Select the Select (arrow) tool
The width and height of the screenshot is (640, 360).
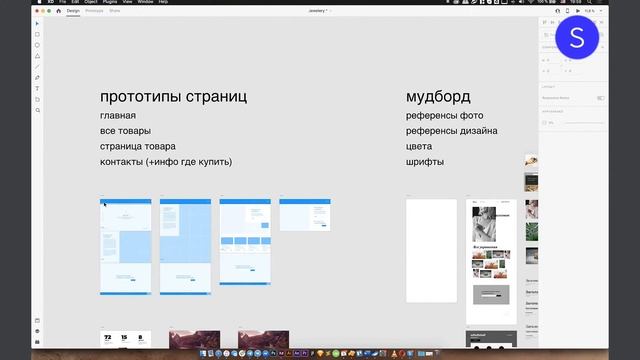[37, 24]
